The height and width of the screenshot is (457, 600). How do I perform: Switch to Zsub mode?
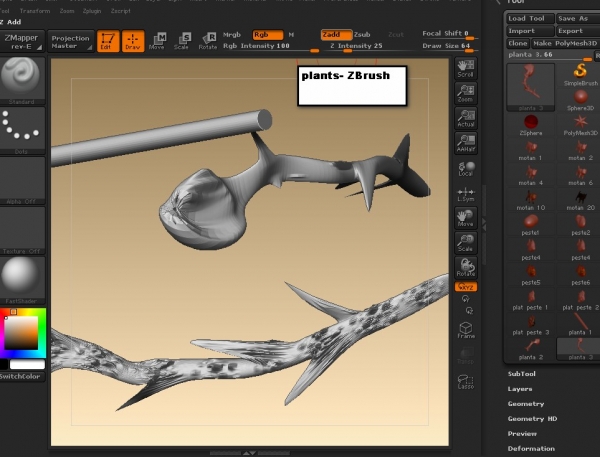(362, 35)
